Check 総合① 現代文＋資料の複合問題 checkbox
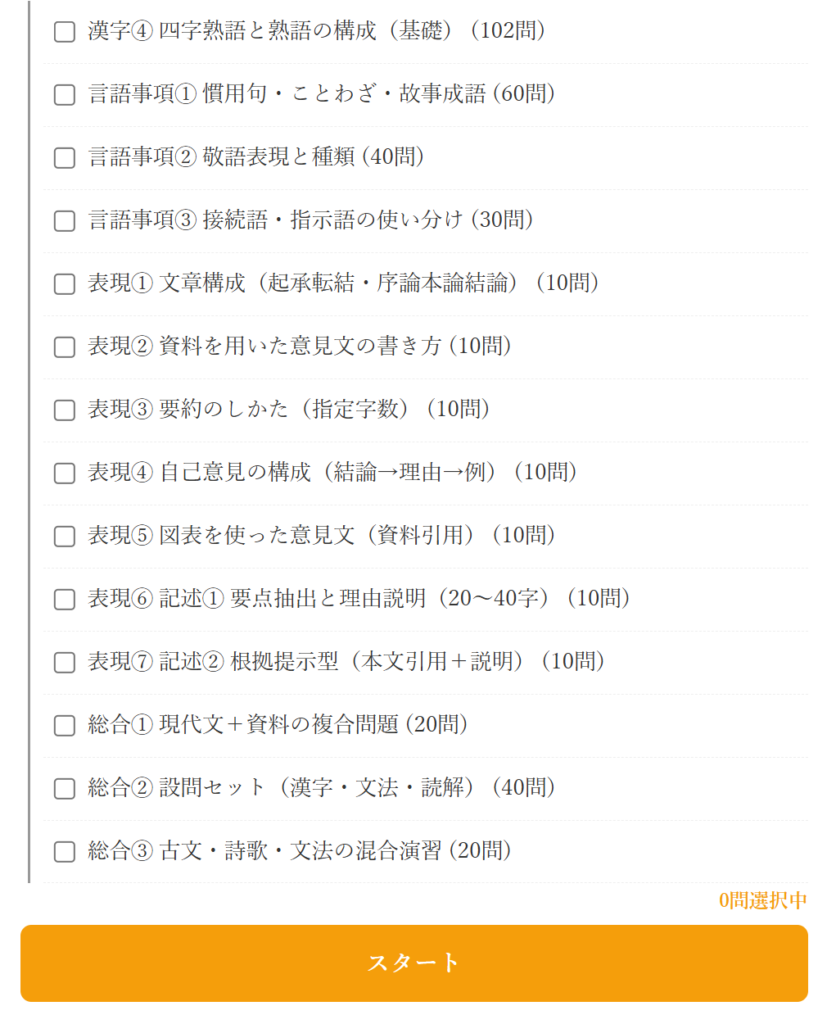 point(64,725)
